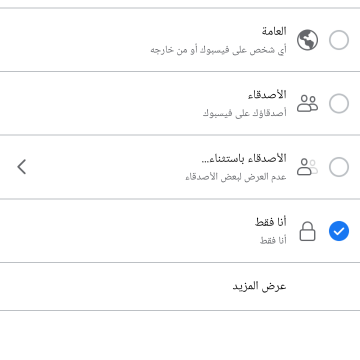360x360 pixels.
Task: Select the الأصدقاء radio button
Action: click(339, 103)
